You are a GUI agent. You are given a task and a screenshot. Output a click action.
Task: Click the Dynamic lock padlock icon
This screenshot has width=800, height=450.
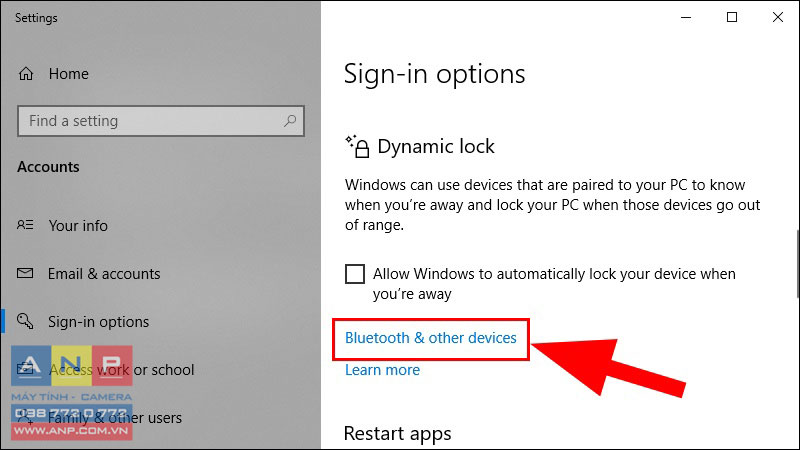point(357,146)
